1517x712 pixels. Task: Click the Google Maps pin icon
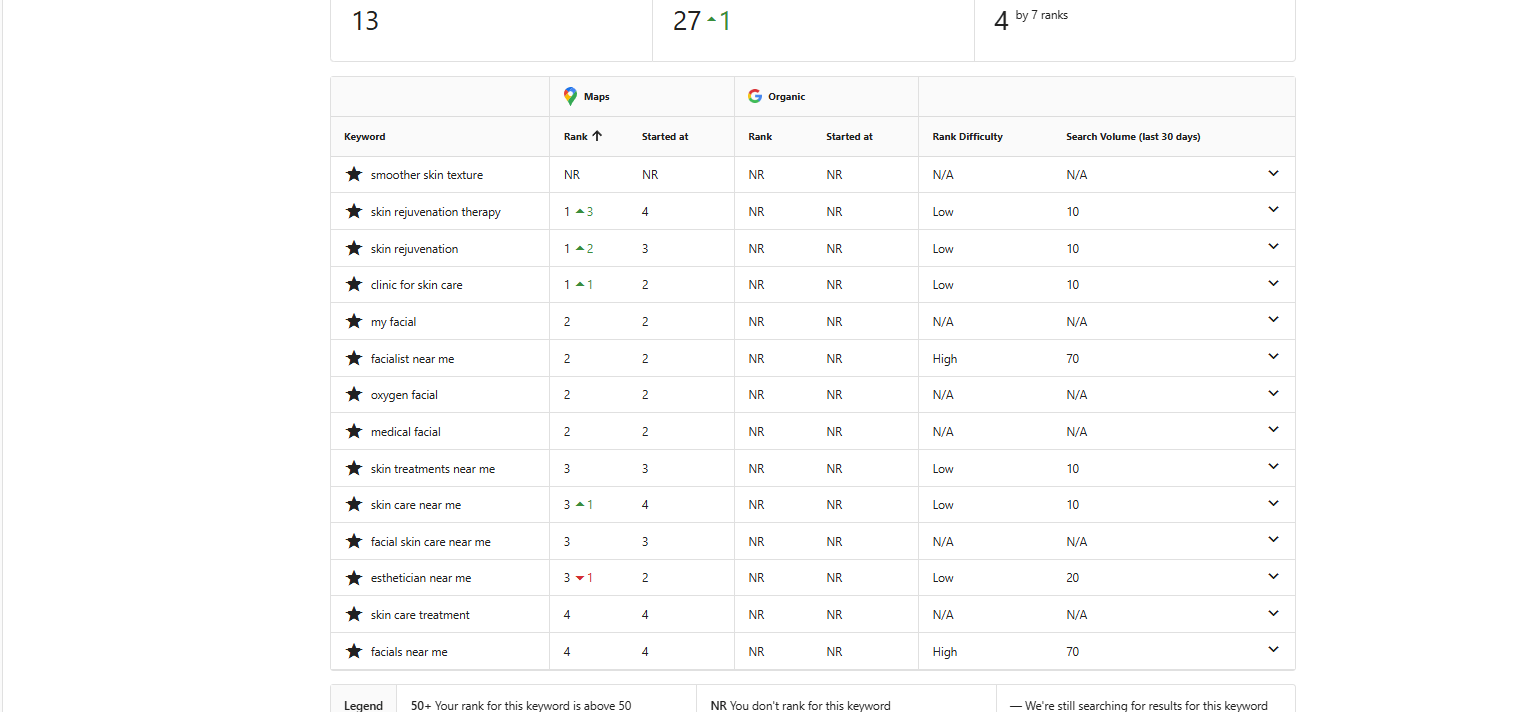click(570, 96)
